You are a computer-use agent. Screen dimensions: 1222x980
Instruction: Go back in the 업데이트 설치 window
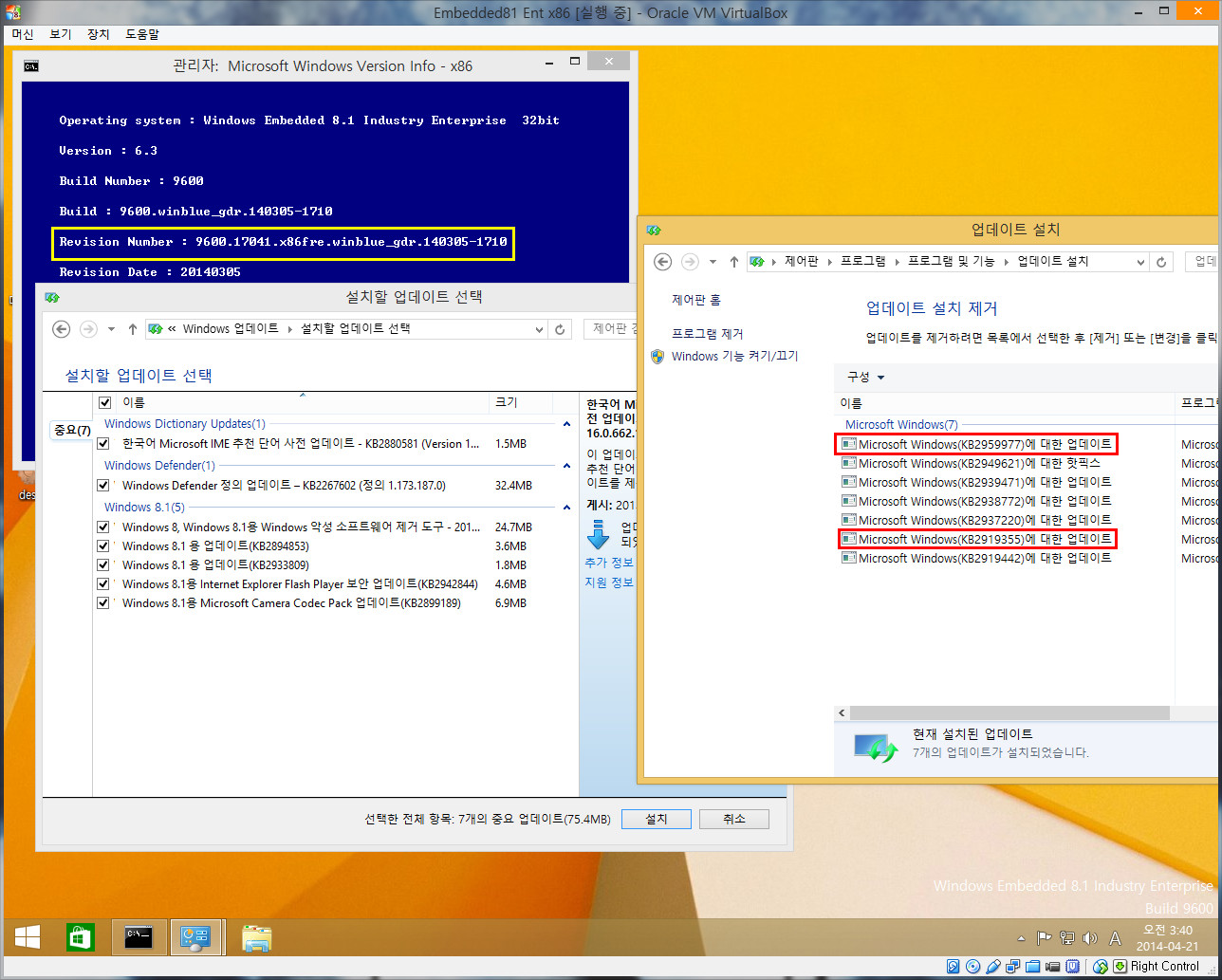click(x=663, y=262)
